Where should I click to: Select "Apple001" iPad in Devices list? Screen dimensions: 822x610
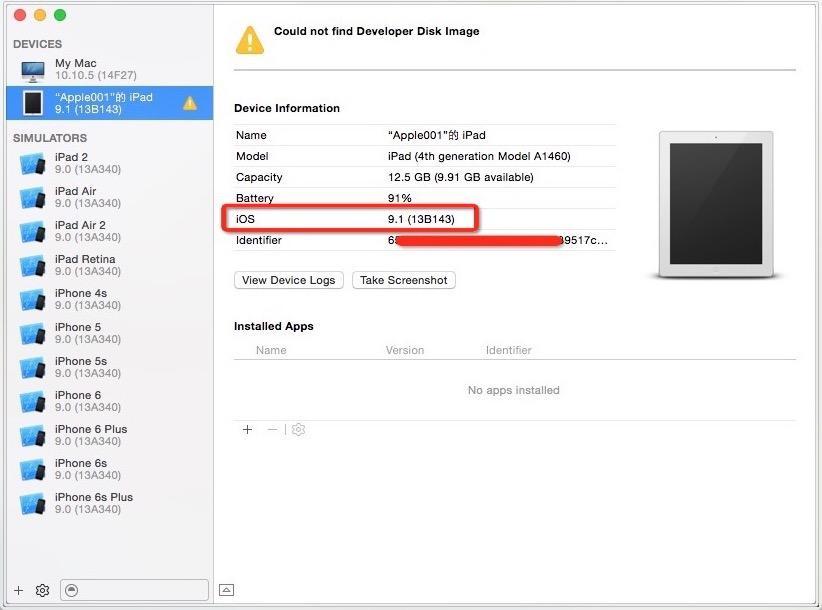pos(110,103)
